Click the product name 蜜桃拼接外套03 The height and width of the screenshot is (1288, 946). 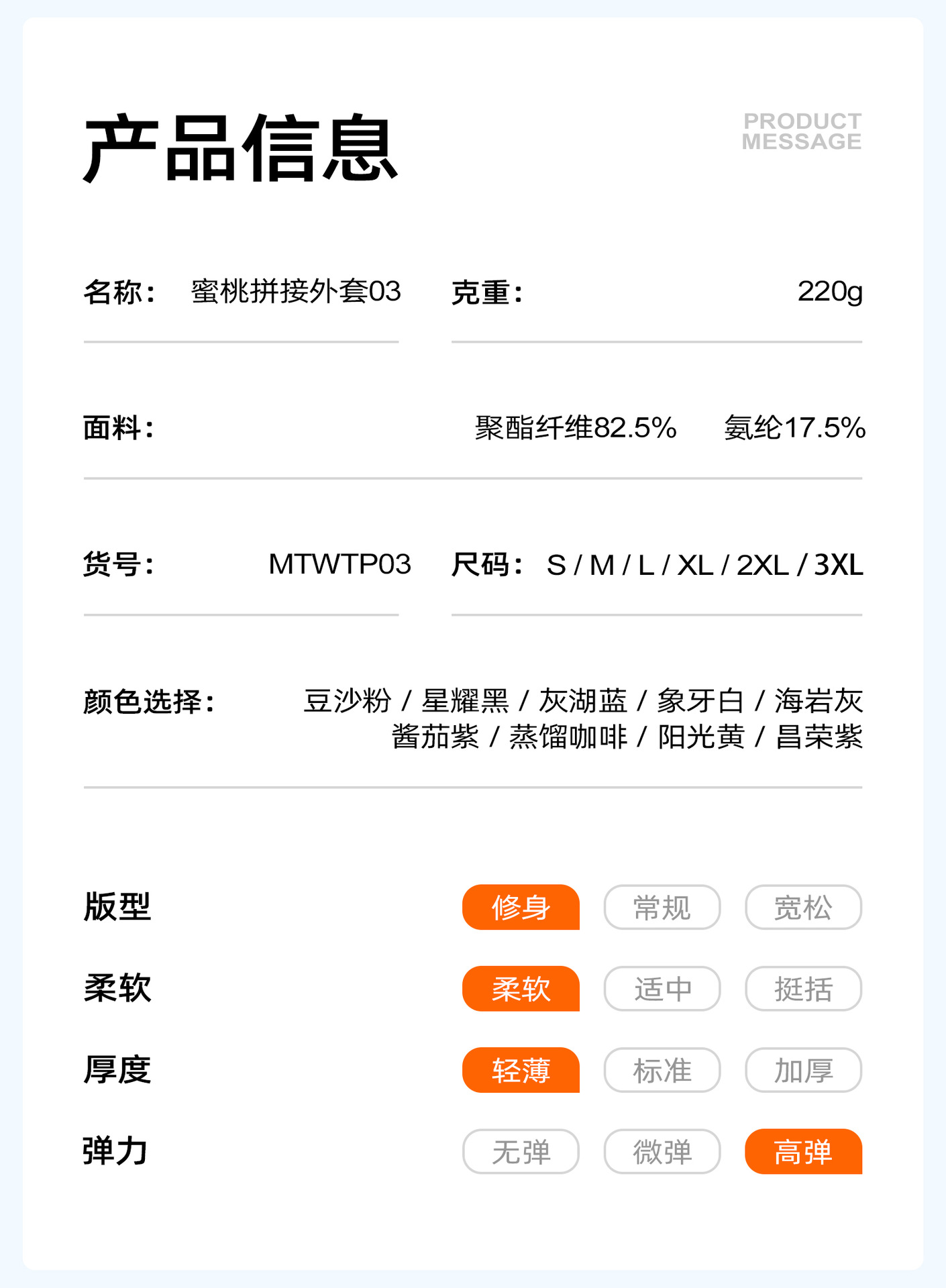(296, 292)
